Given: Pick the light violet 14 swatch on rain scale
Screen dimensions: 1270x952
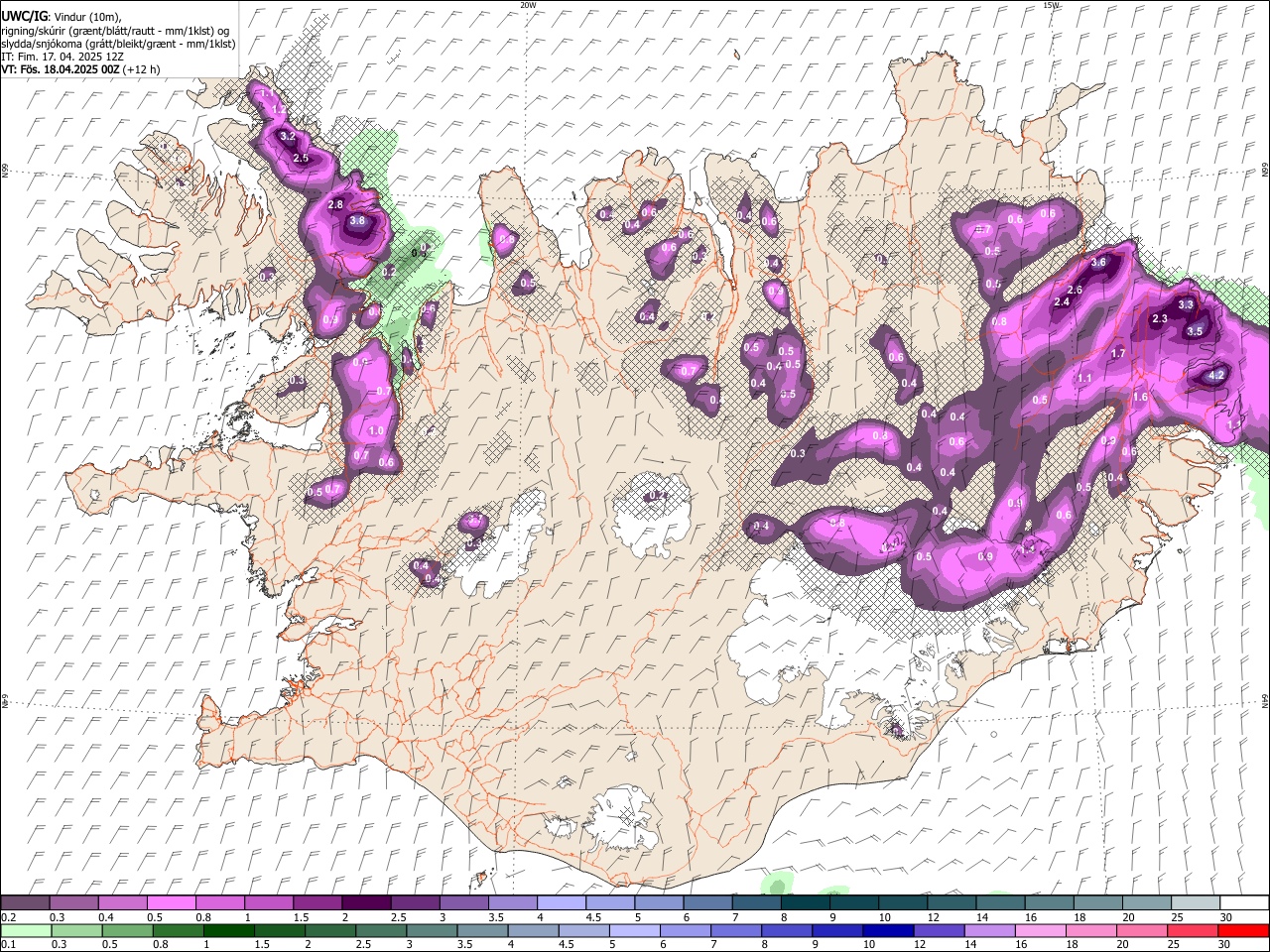Looking at the screenshot, I should 989,930.
